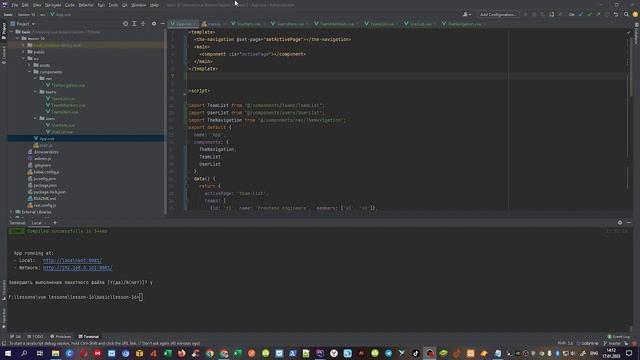Collapse the components folder
The height and width of the screenshot is (360, 640).
29,72
